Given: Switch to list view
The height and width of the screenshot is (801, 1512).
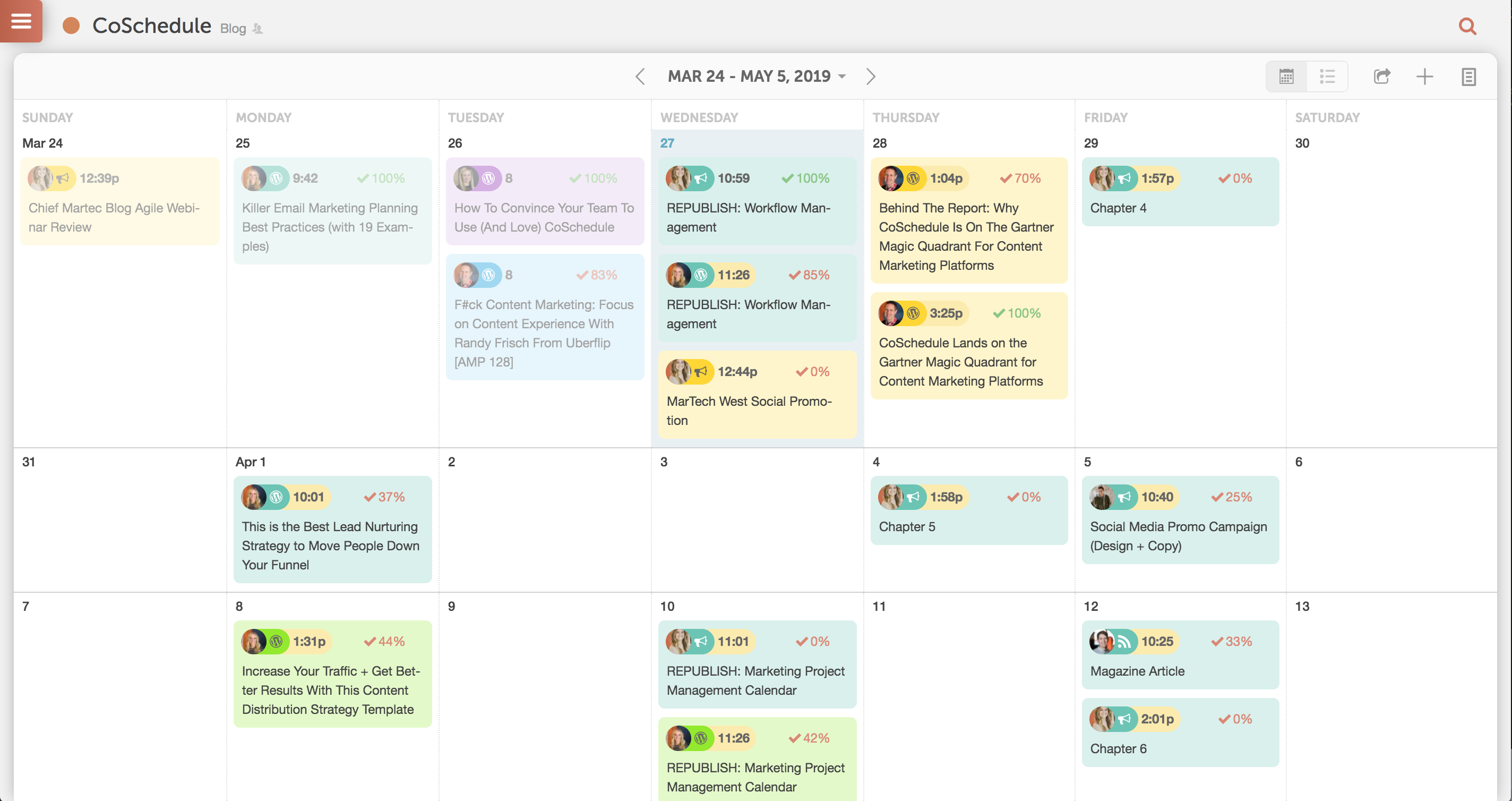Looking at the screenshot, I should point(1327,76).
